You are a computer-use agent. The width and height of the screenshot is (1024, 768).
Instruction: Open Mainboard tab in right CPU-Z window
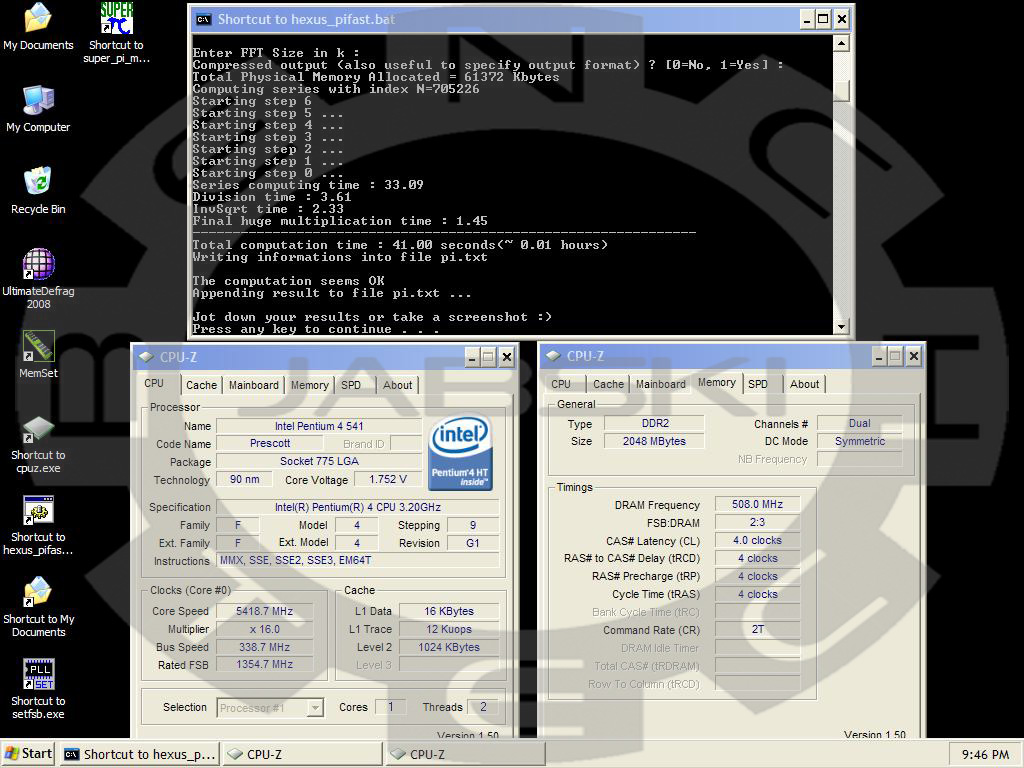click(x=660, y=384)
